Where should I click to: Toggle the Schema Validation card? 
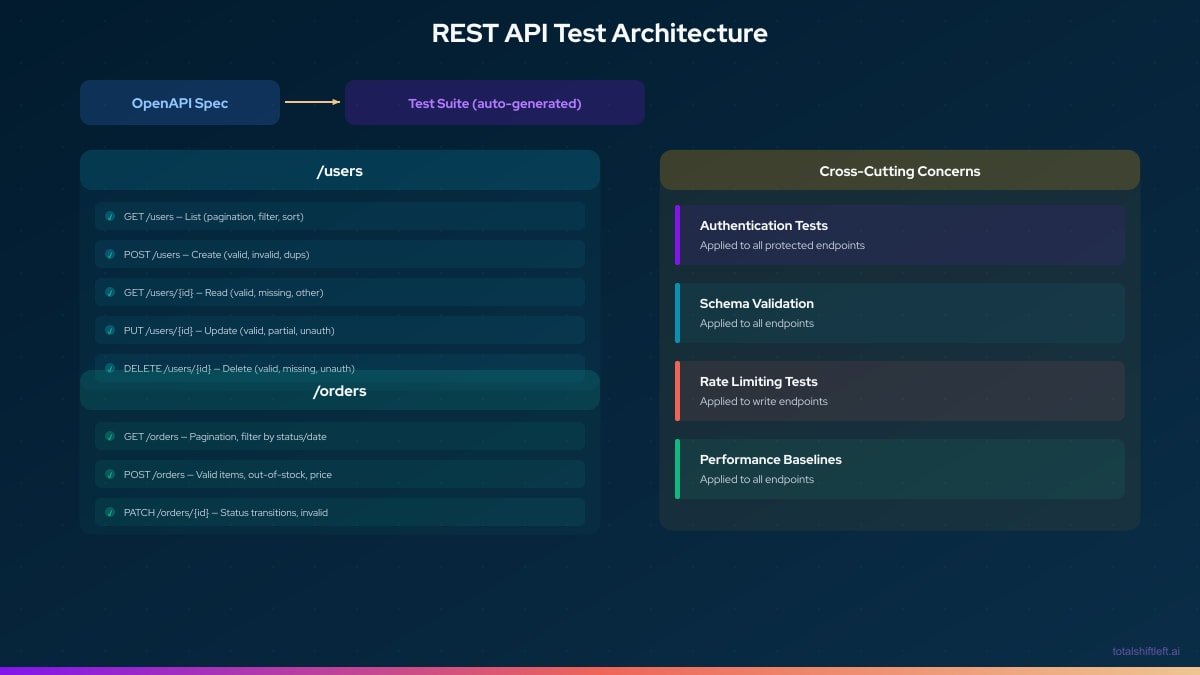coord(900,312)
